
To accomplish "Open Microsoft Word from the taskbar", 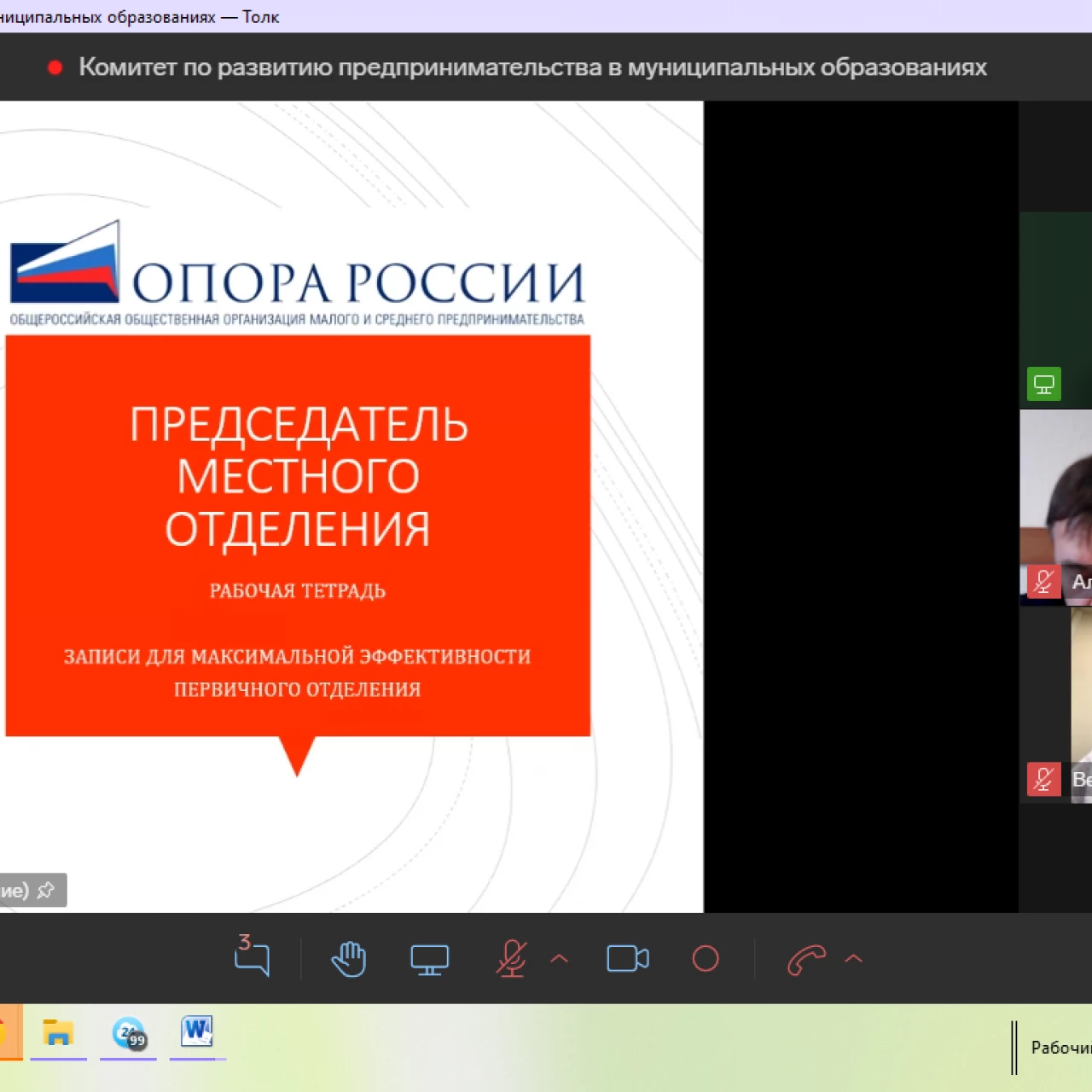I will coord(197,1031).
